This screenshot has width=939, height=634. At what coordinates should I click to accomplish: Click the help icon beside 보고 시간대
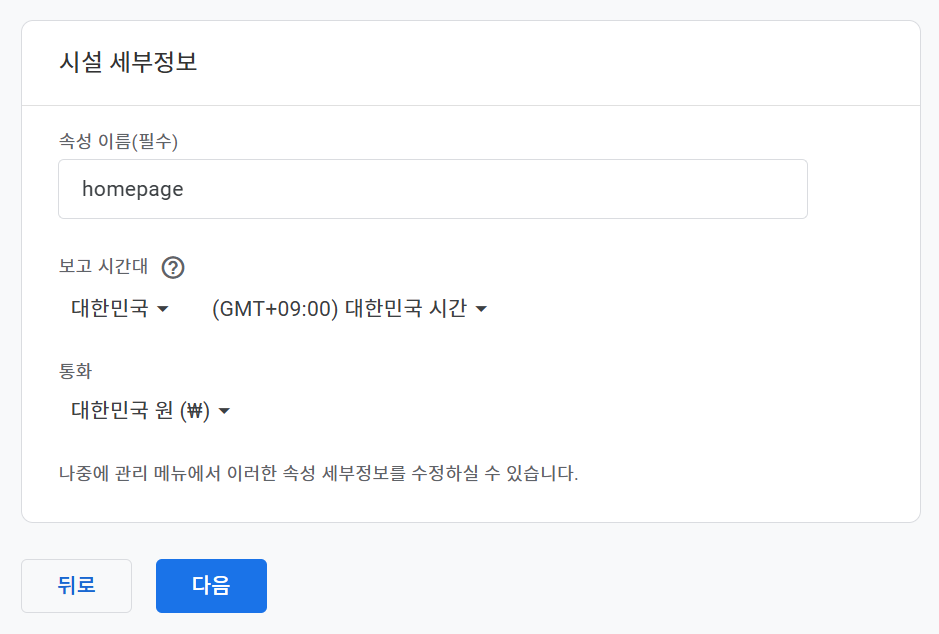(x=174, y=267)
